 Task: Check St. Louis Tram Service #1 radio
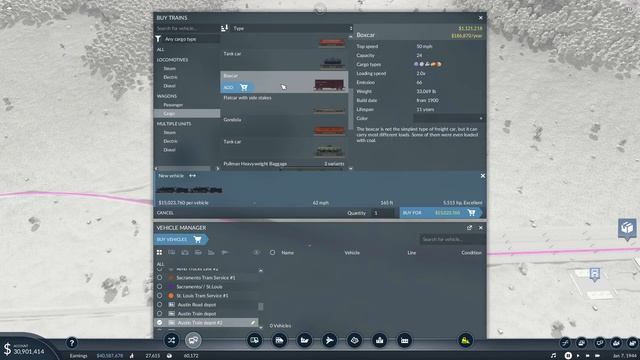pos(160,296)
